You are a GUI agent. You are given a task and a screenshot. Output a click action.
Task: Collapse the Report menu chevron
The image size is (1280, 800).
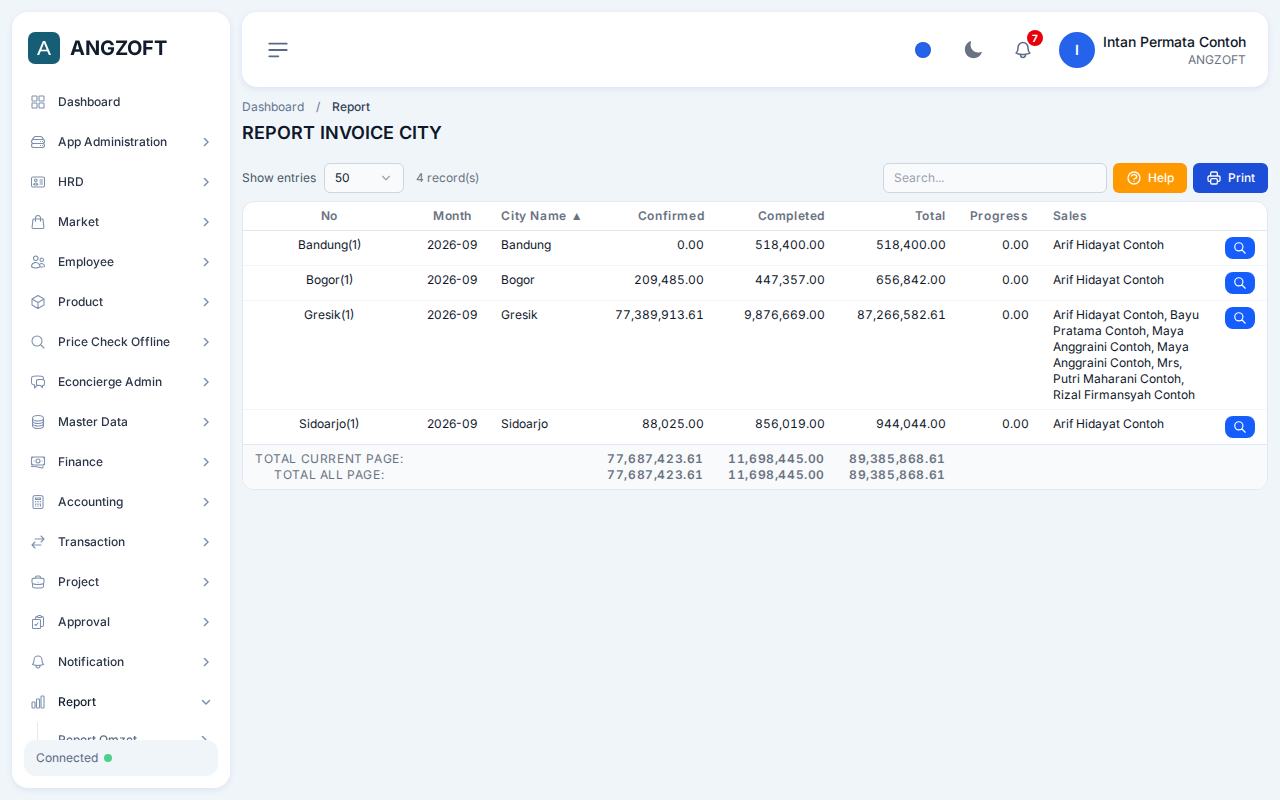point(206,702)
